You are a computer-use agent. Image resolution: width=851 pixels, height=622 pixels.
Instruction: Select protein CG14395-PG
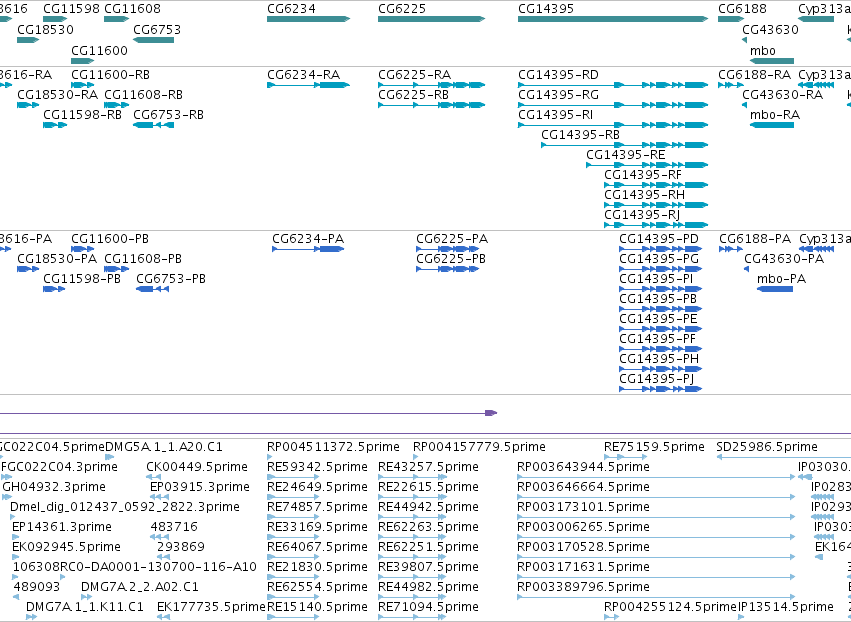(661, 269)
